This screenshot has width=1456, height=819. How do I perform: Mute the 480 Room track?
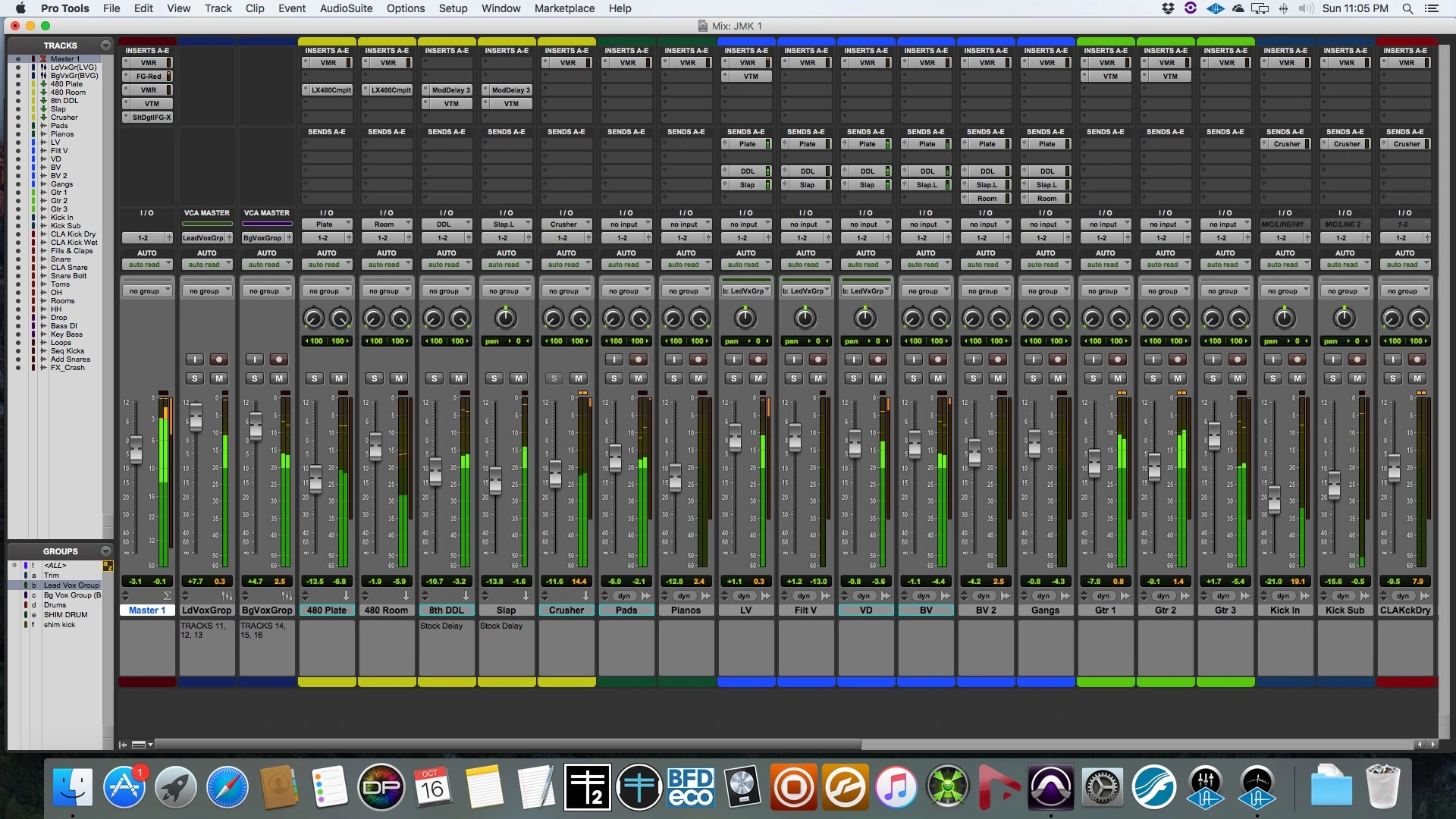[x=399, y=378]
